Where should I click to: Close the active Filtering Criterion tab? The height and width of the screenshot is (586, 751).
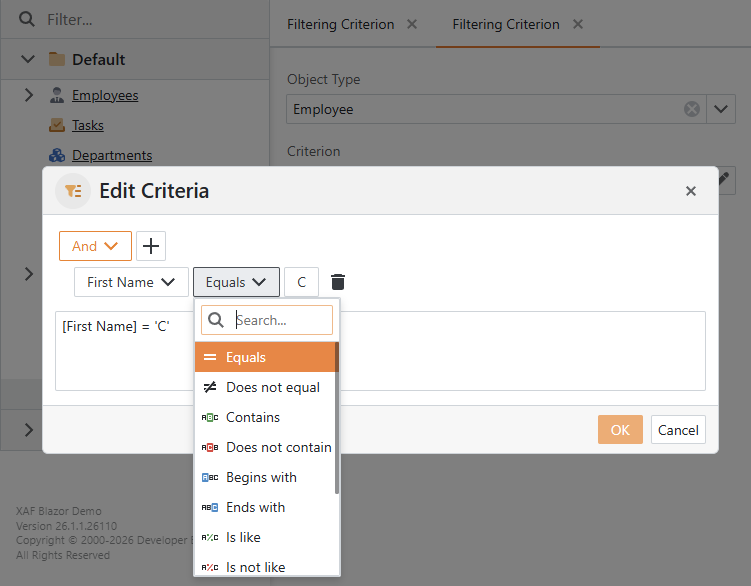(x=578, y=24)
